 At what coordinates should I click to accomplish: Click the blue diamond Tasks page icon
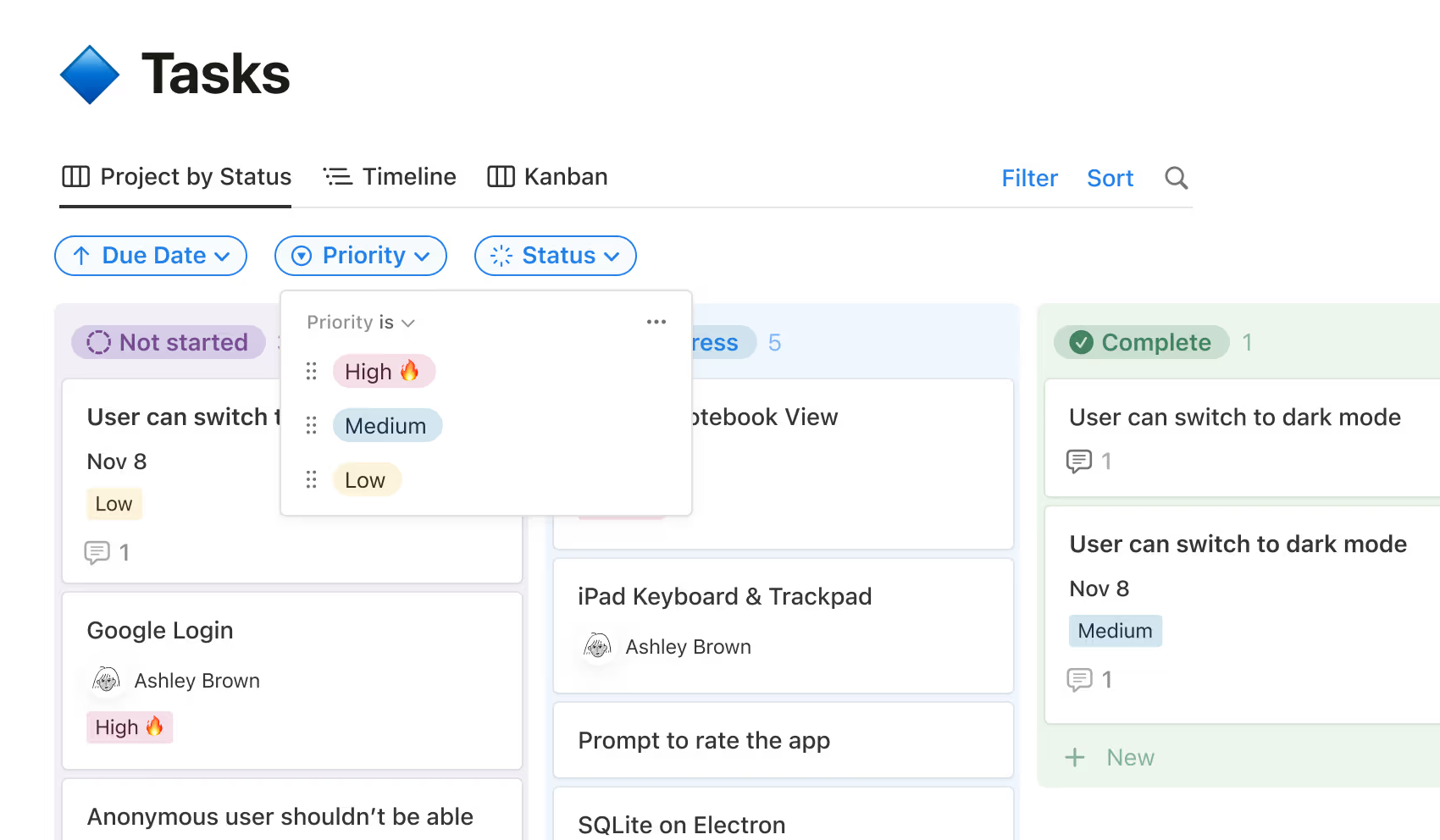point(90,75)
